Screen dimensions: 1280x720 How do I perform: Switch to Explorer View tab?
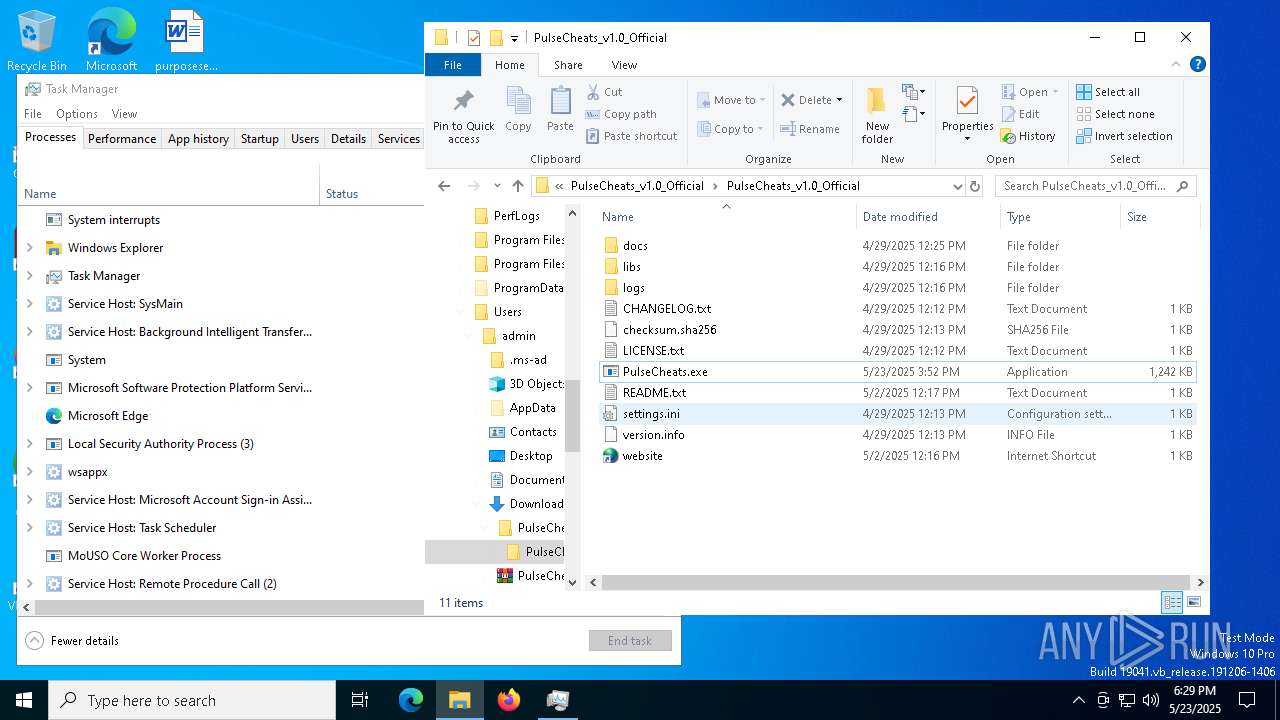click(x=624, y=65)
